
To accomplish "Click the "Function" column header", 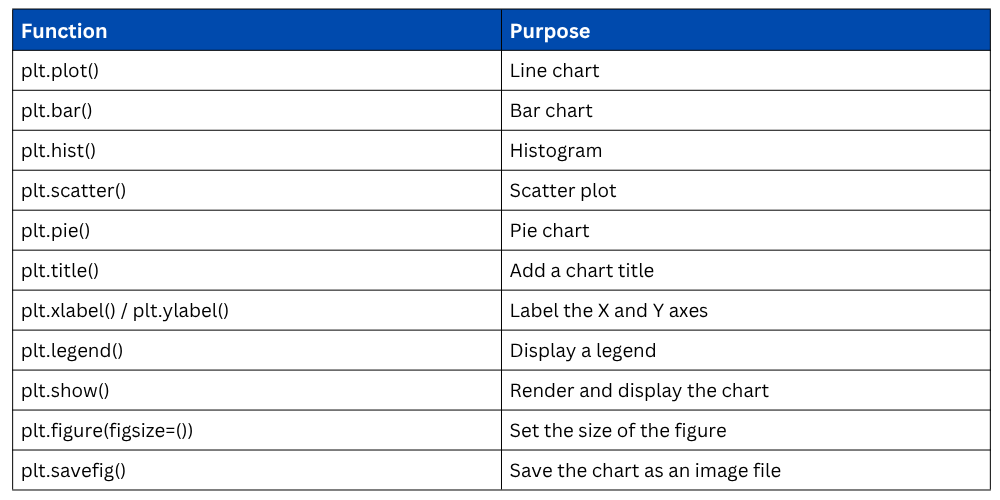I will click(x=64, y=31).
